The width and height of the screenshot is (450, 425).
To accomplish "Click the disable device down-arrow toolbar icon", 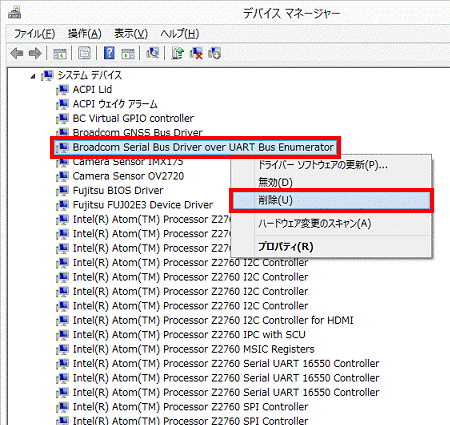I will click(214, 53).
